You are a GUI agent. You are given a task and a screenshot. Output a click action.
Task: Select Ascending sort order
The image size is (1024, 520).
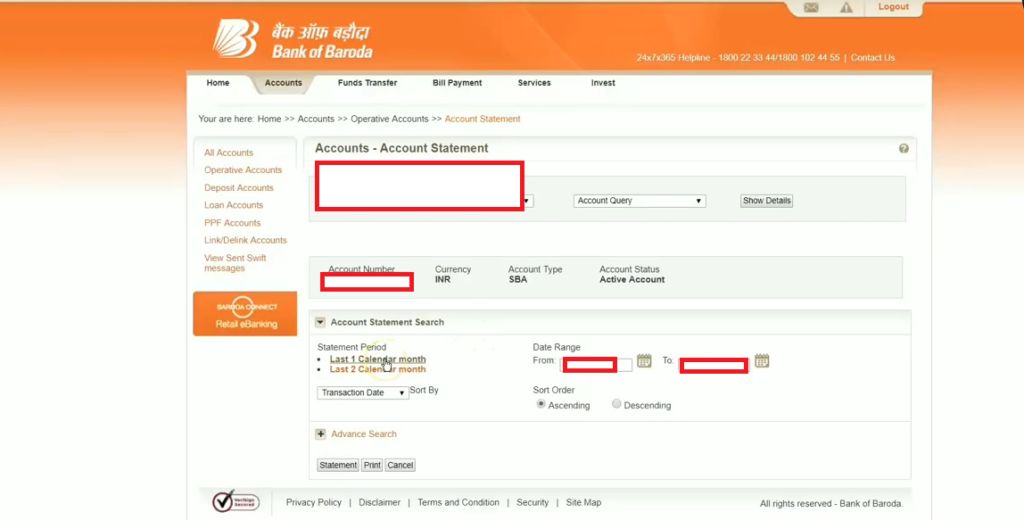(x=541, y=404)
